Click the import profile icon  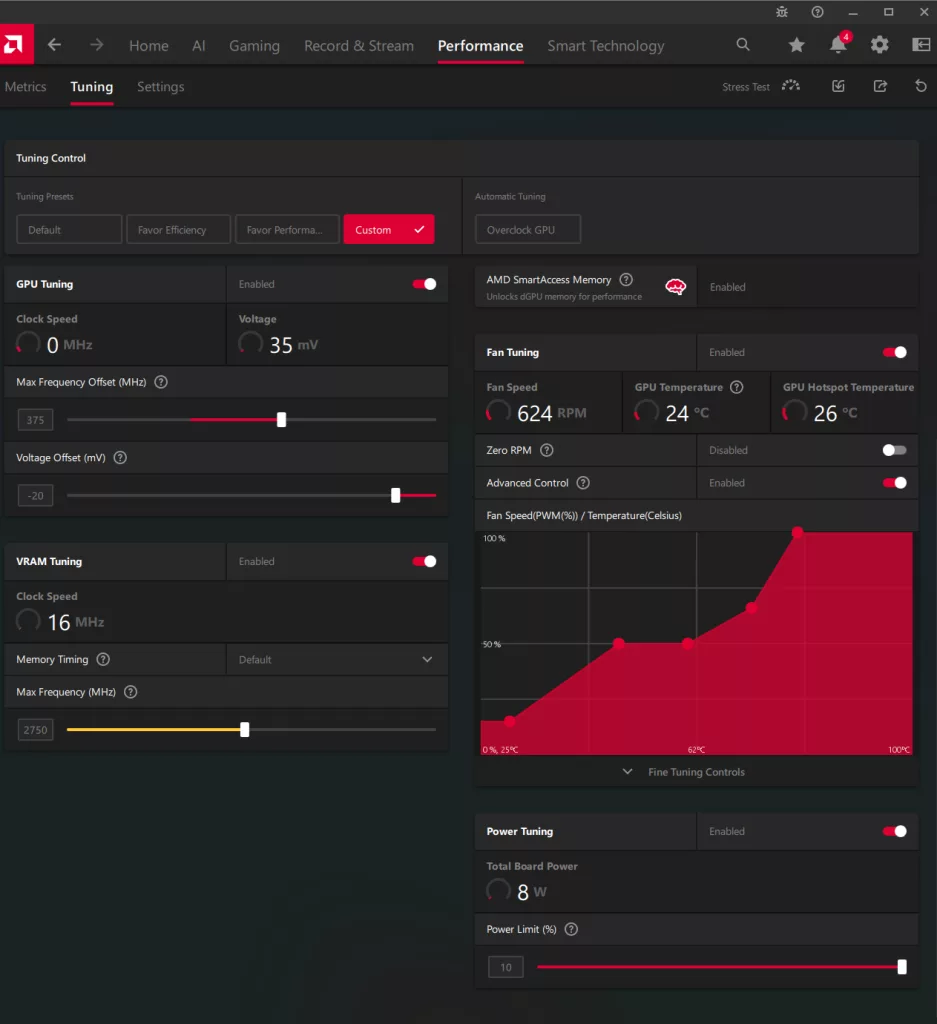coord(838,86)
